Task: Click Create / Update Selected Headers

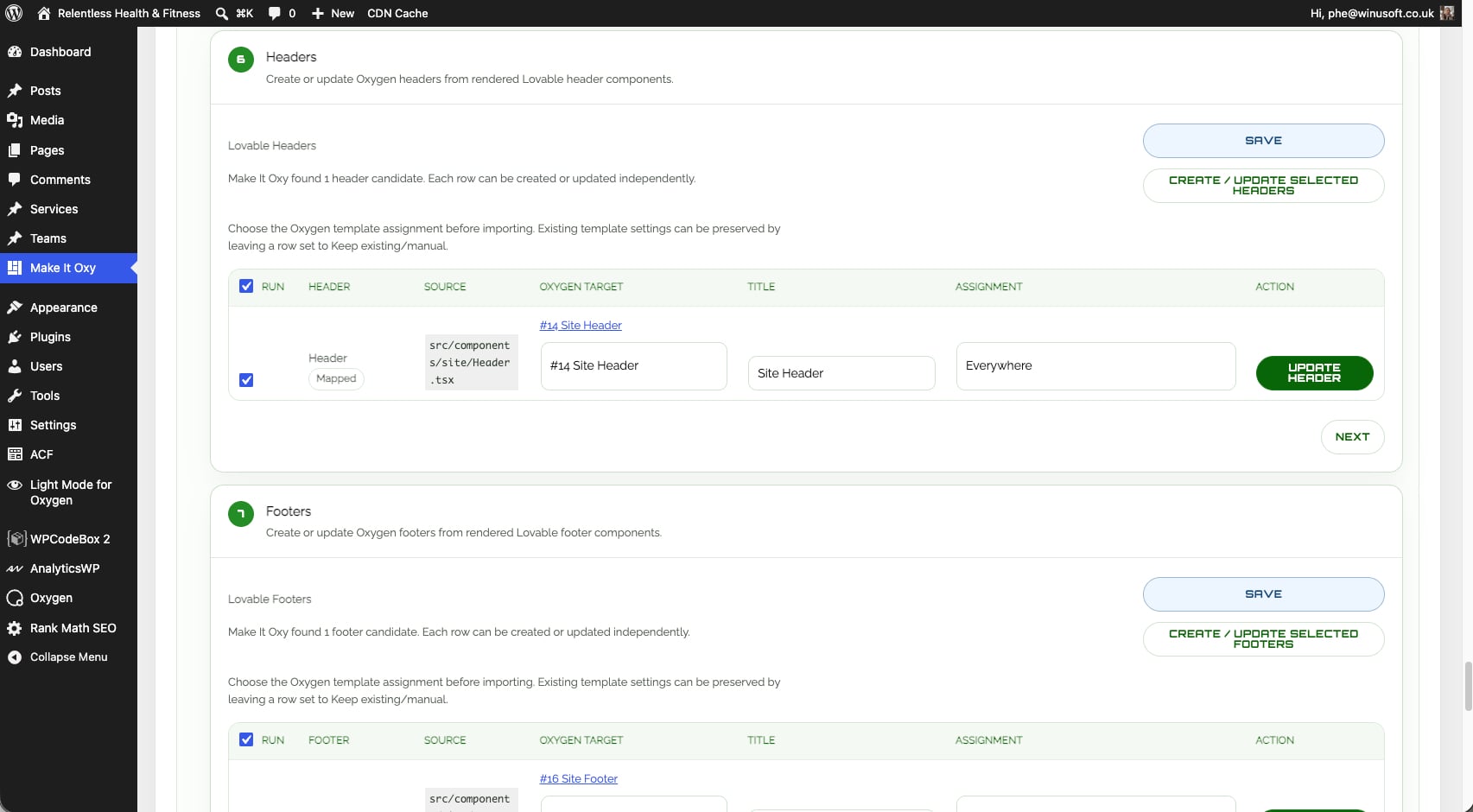Action: coord(1263,186)
